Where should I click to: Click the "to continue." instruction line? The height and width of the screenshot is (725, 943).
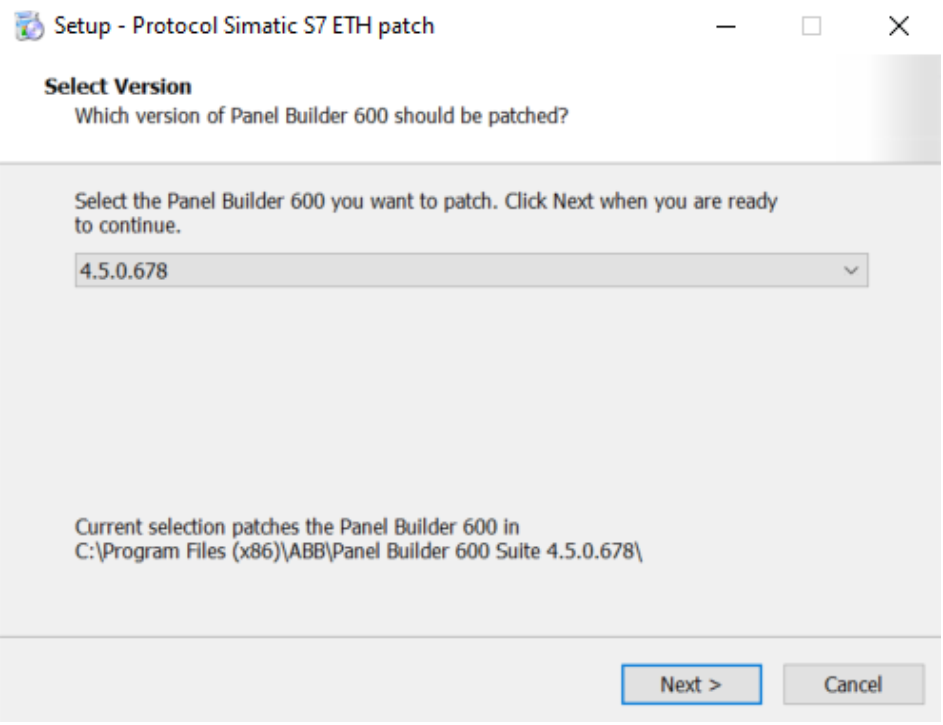pos(127,226)
